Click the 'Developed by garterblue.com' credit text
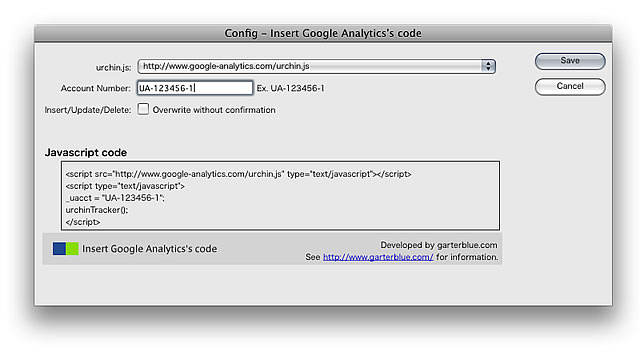640x360 pixels. [x=439, y=245]
